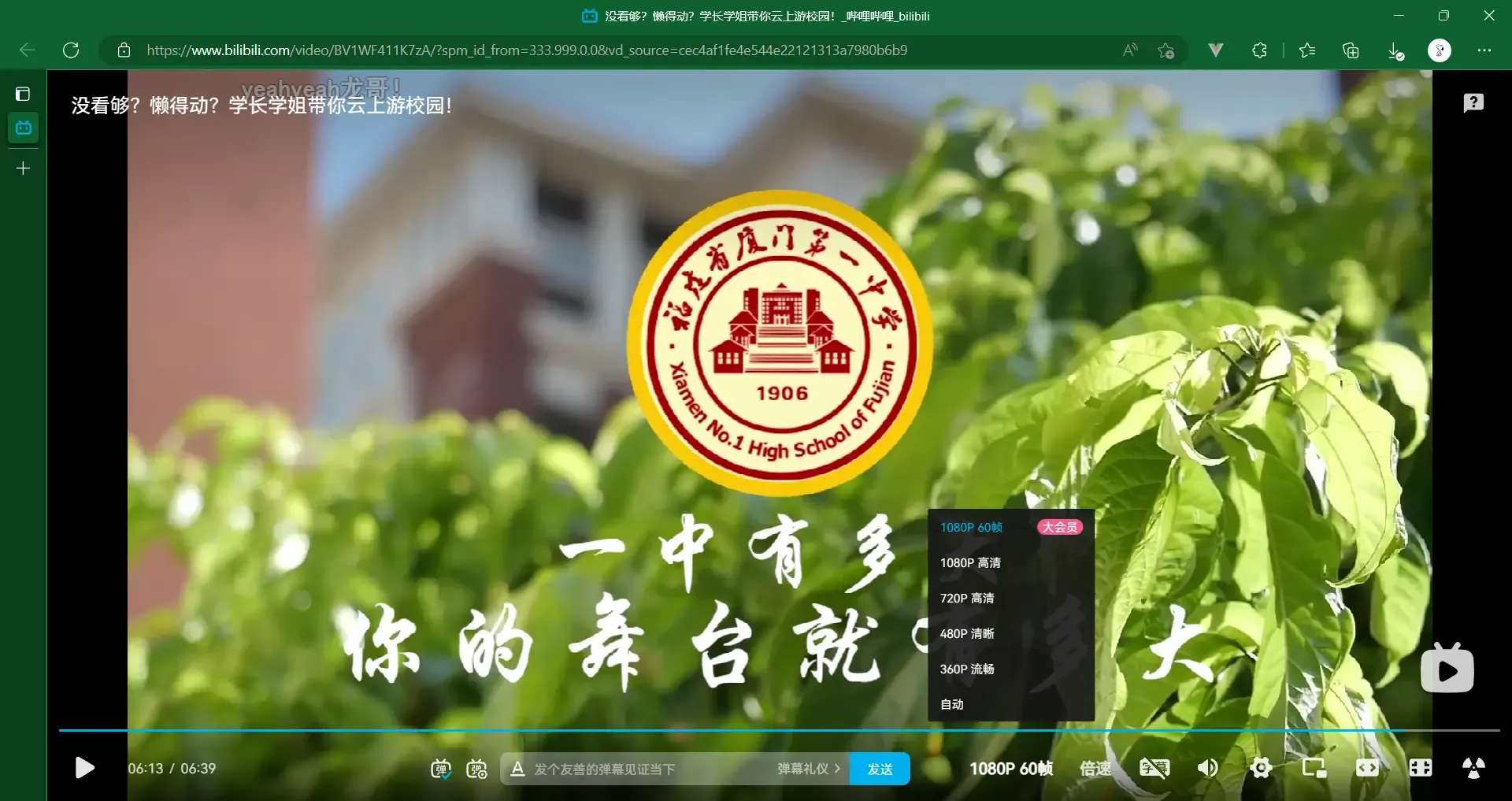Open browser Settings and more menu
Screen dimensions: 1512x801
[x=1484, y=50]
